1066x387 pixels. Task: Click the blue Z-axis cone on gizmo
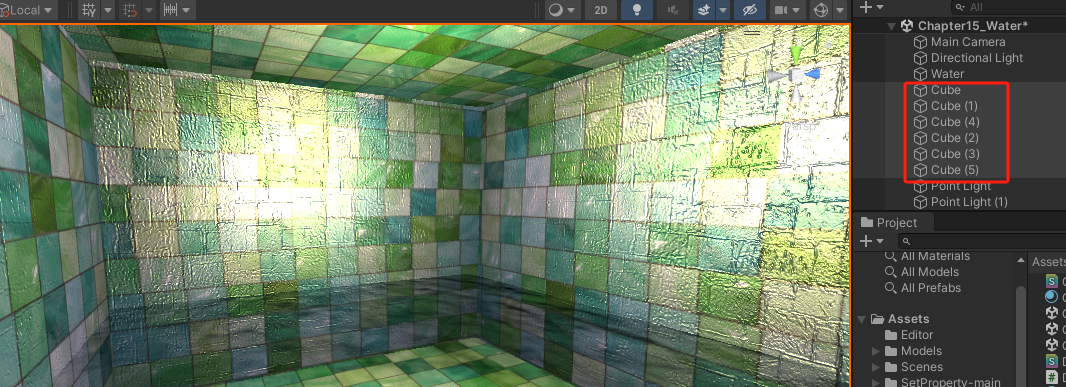tap(813, 74)
